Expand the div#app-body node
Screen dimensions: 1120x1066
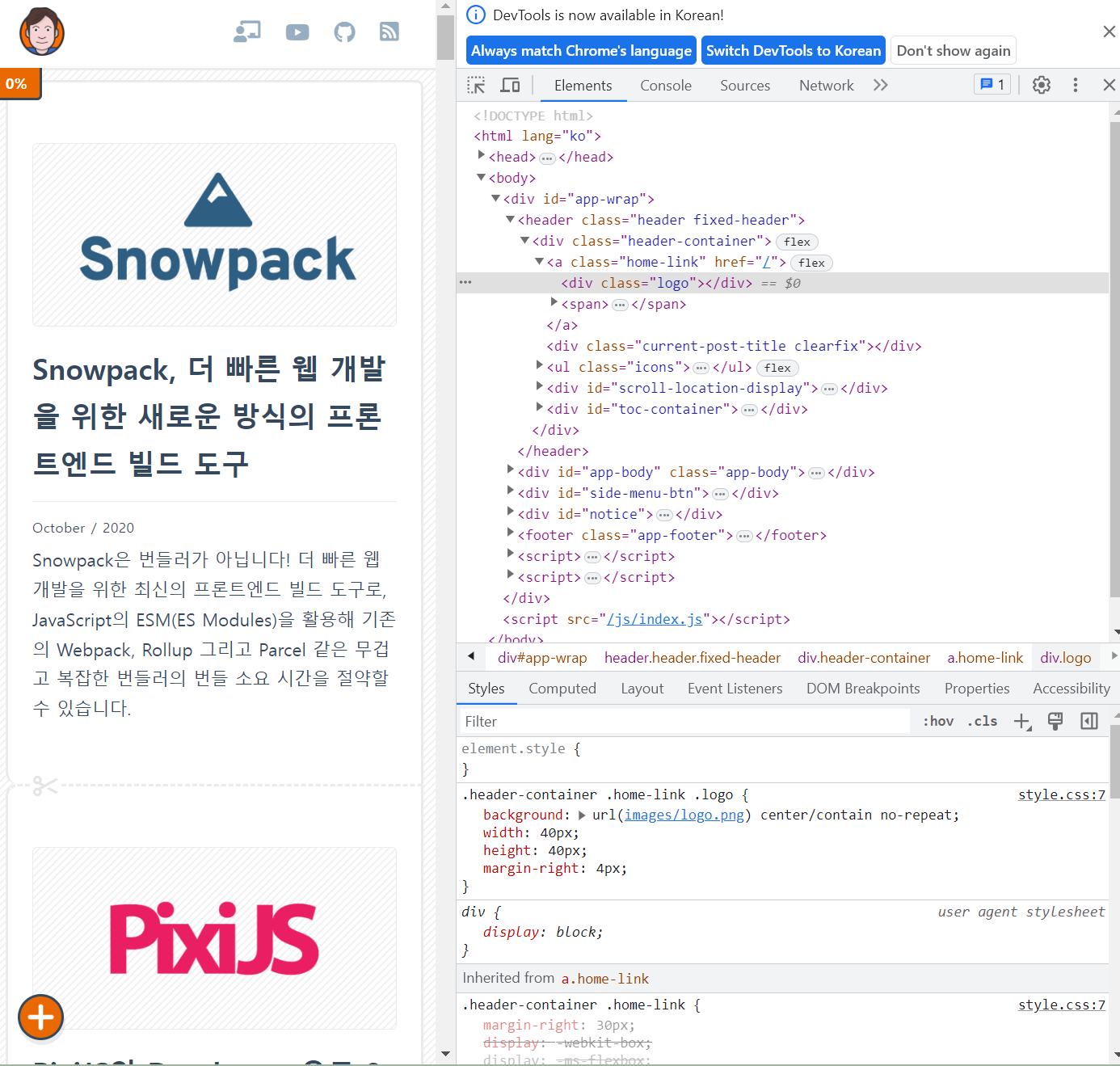tap(511, 470)
